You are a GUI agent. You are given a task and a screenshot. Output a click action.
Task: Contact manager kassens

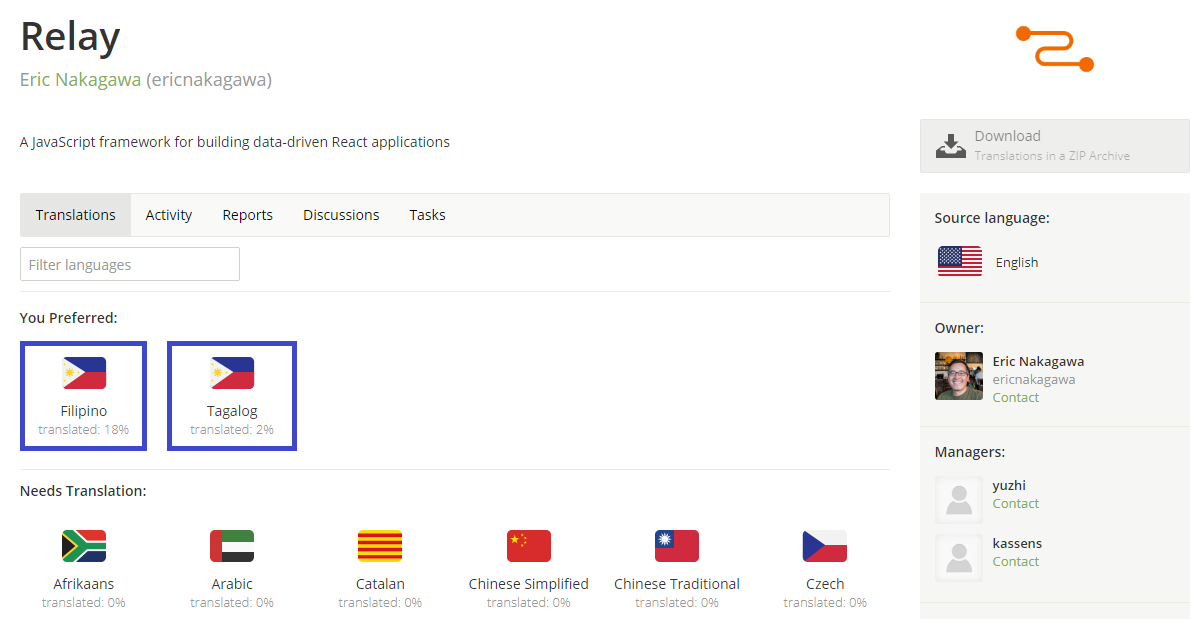click(1015, 561)
